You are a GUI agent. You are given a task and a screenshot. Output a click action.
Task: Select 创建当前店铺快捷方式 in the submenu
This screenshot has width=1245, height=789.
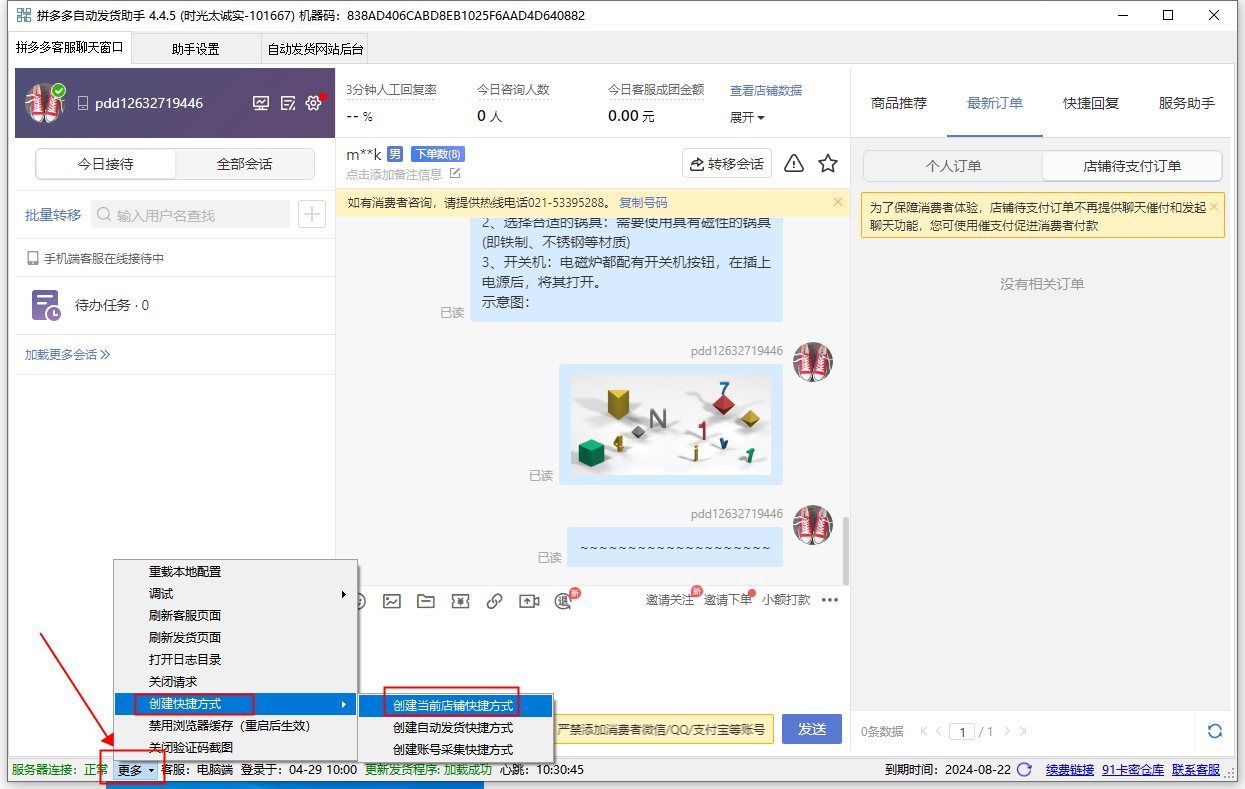(x=456, y=706)
